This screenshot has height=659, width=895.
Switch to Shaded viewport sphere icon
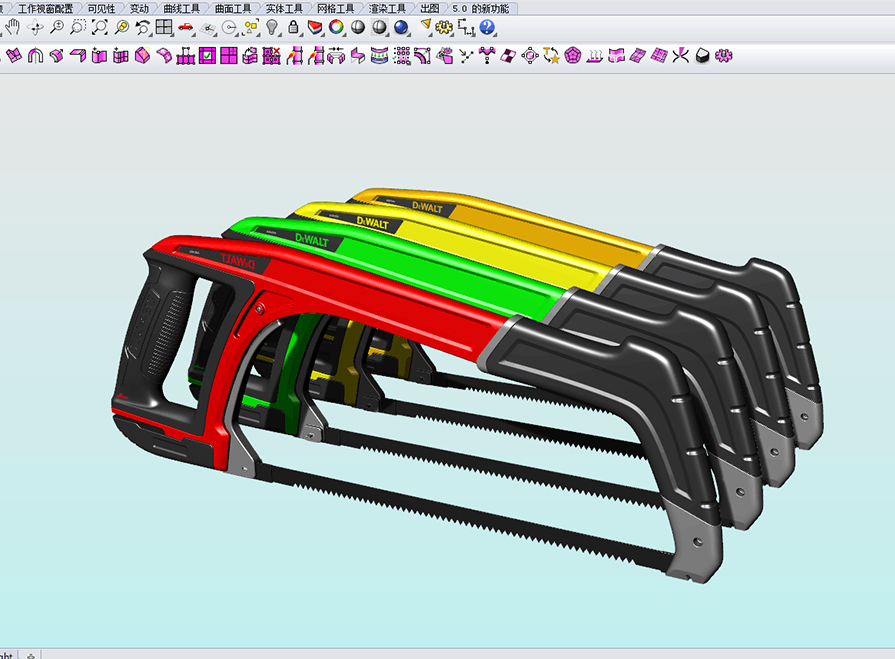(358, 27)
